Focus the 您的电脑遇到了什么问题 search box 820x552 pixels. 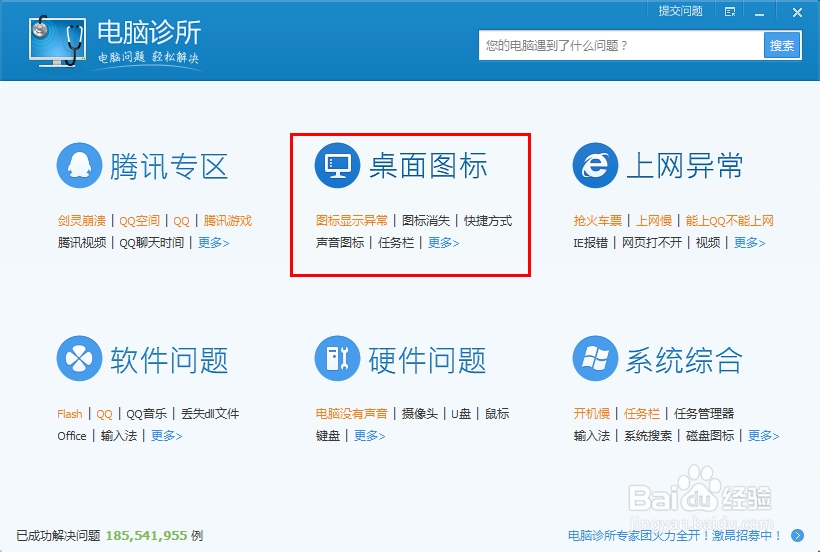(x=621, y=45)
